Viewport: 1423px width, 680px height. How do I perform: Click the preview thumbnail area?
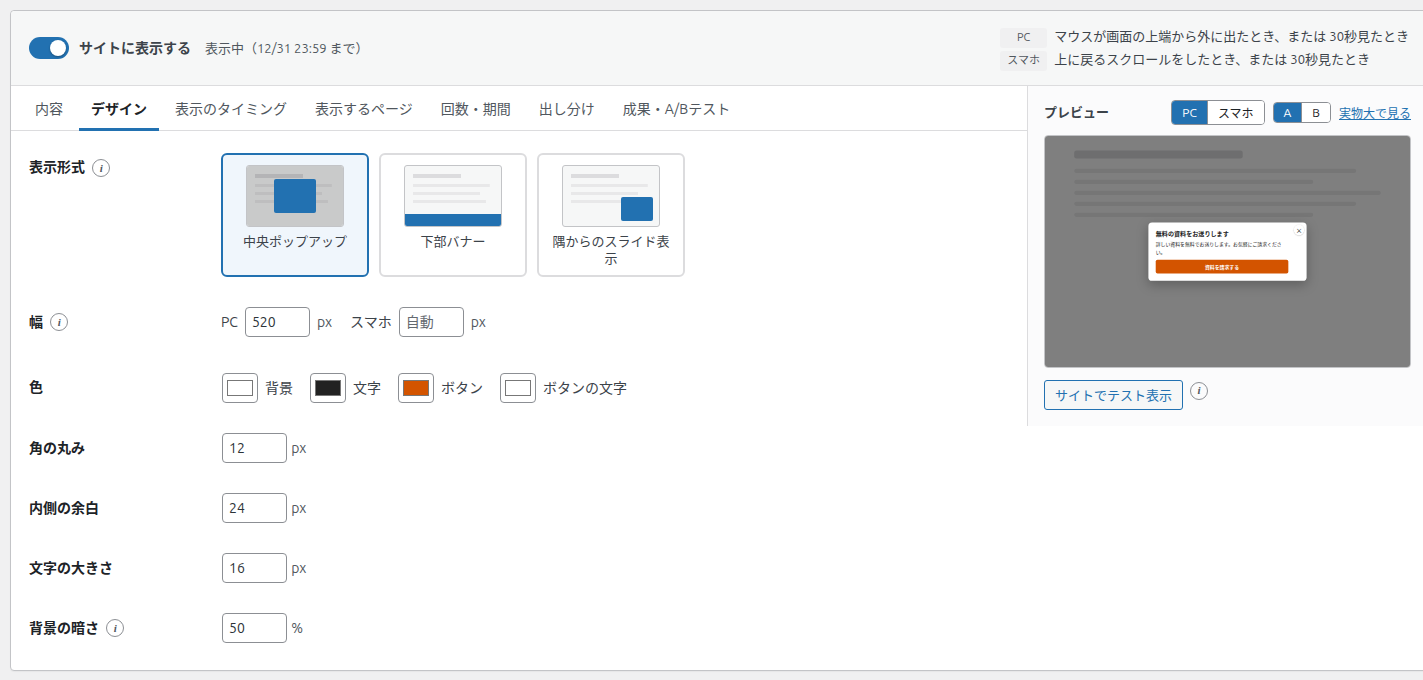coord(1227,251)
